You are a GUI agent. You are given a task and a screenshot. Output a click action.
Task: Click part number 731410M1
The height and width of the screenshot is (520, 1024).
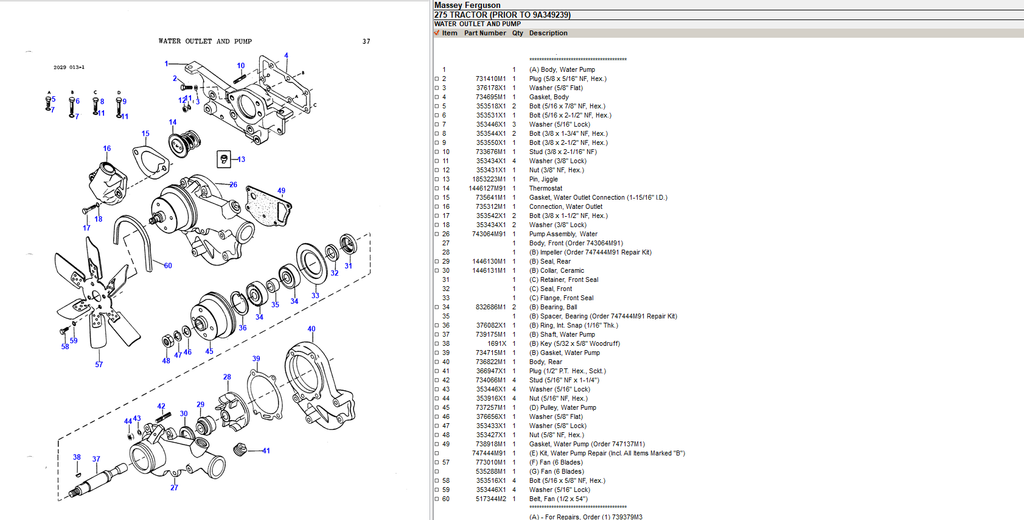[x=490, y=79]
